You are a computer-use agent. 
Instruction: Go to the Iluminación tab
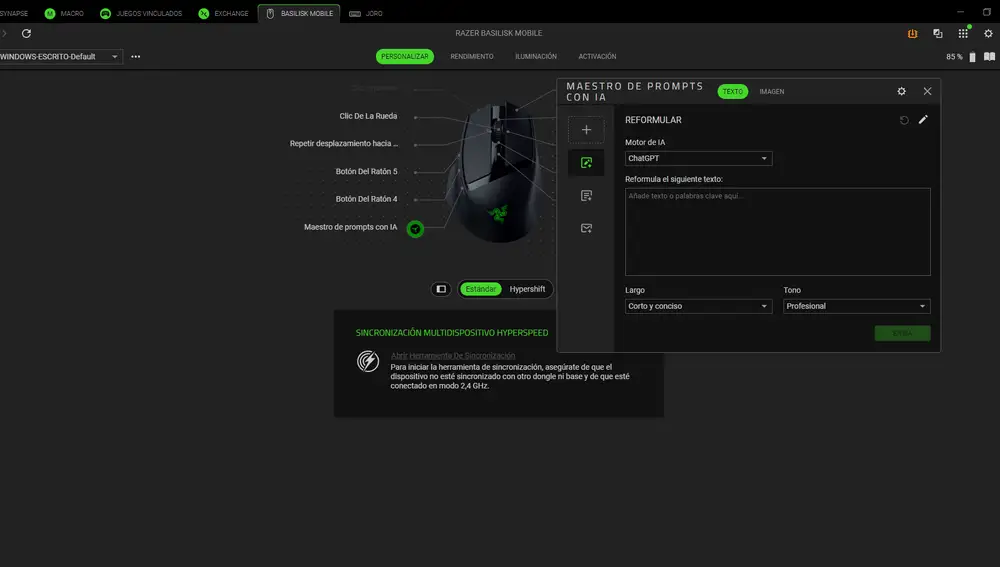pyautogui.click(x=536, y=57)
